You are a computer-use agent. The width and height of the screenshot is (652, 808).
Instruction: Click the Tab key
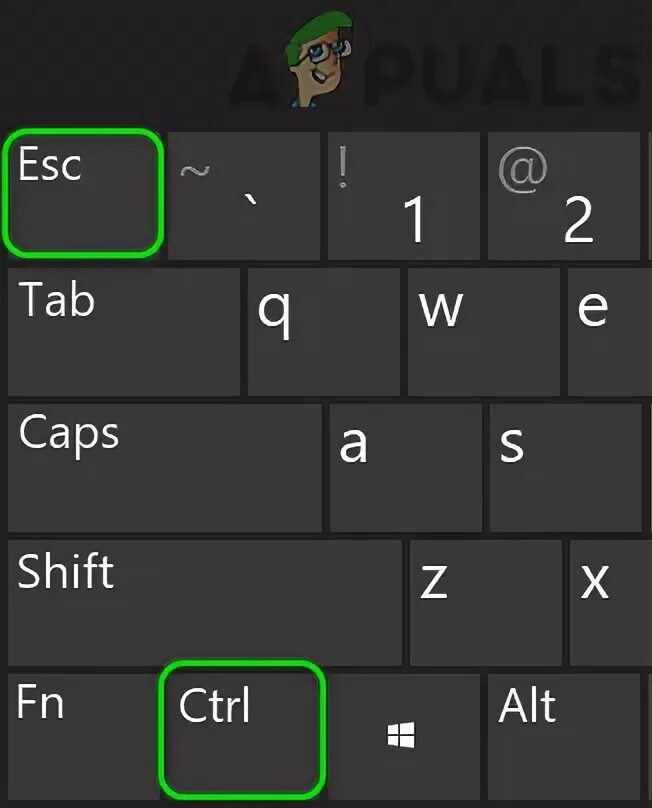[124, 332]
